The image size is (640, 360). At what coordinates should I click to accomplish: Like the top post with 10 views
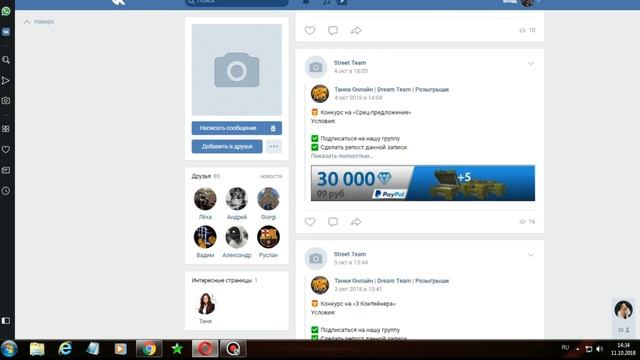click(310, 30)
